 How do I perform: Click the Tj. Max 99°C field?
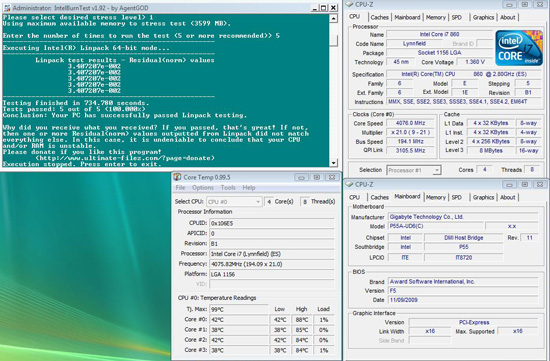[239, 309]
